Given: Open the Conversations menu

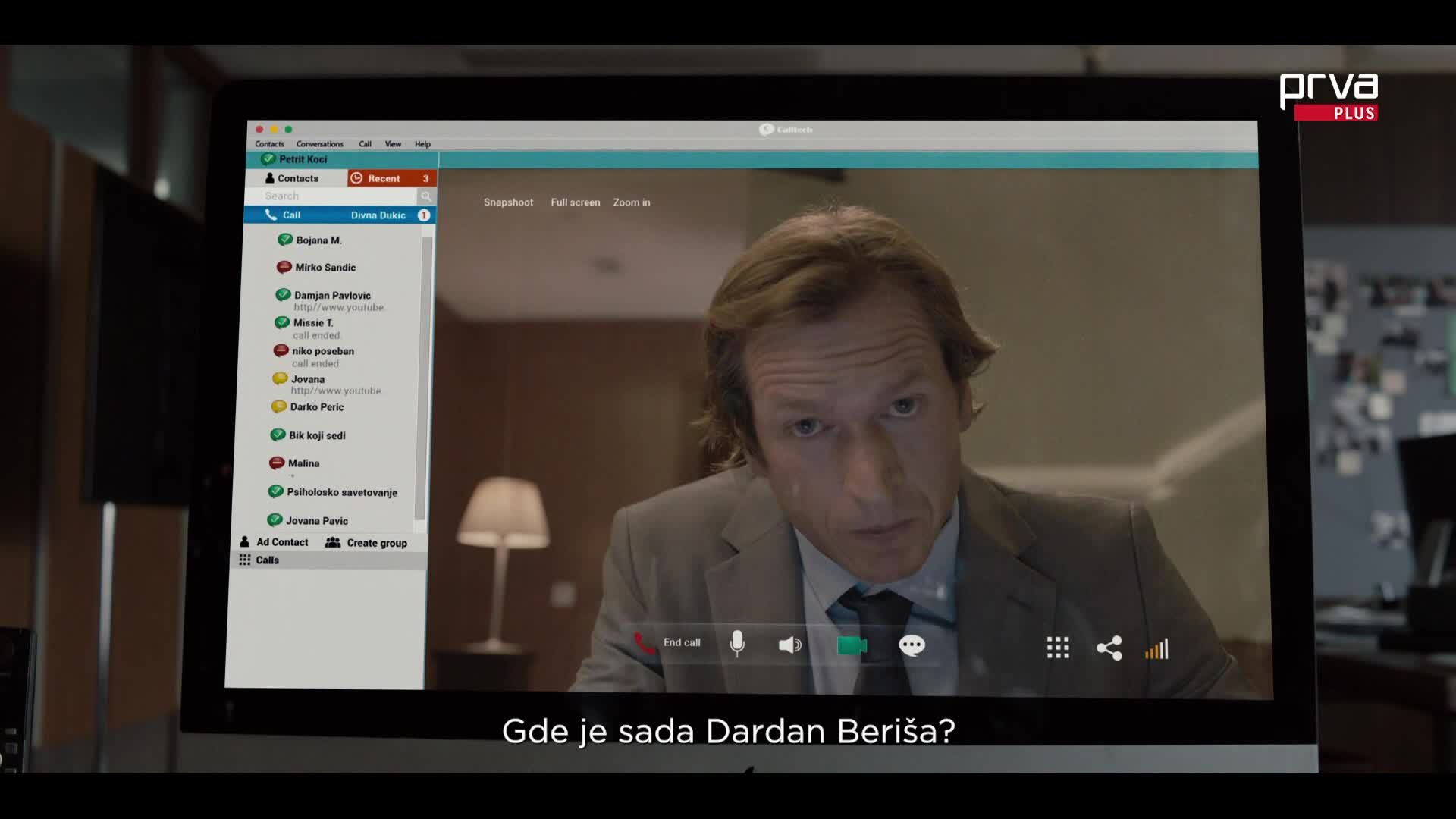Looking at the screenshot, I should pos(320,144).
